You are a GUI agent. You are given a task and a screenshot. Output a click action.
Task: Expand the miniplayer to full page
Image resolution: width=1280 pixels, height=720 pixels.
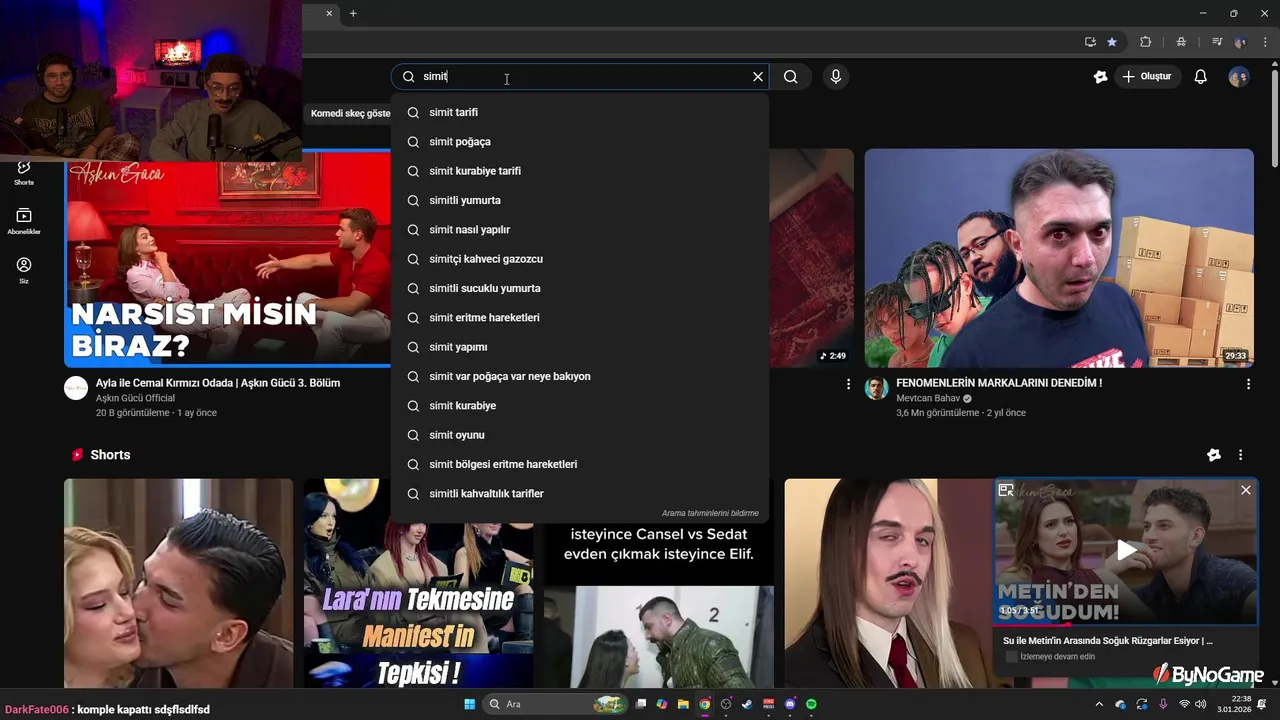coord(1006,490)
